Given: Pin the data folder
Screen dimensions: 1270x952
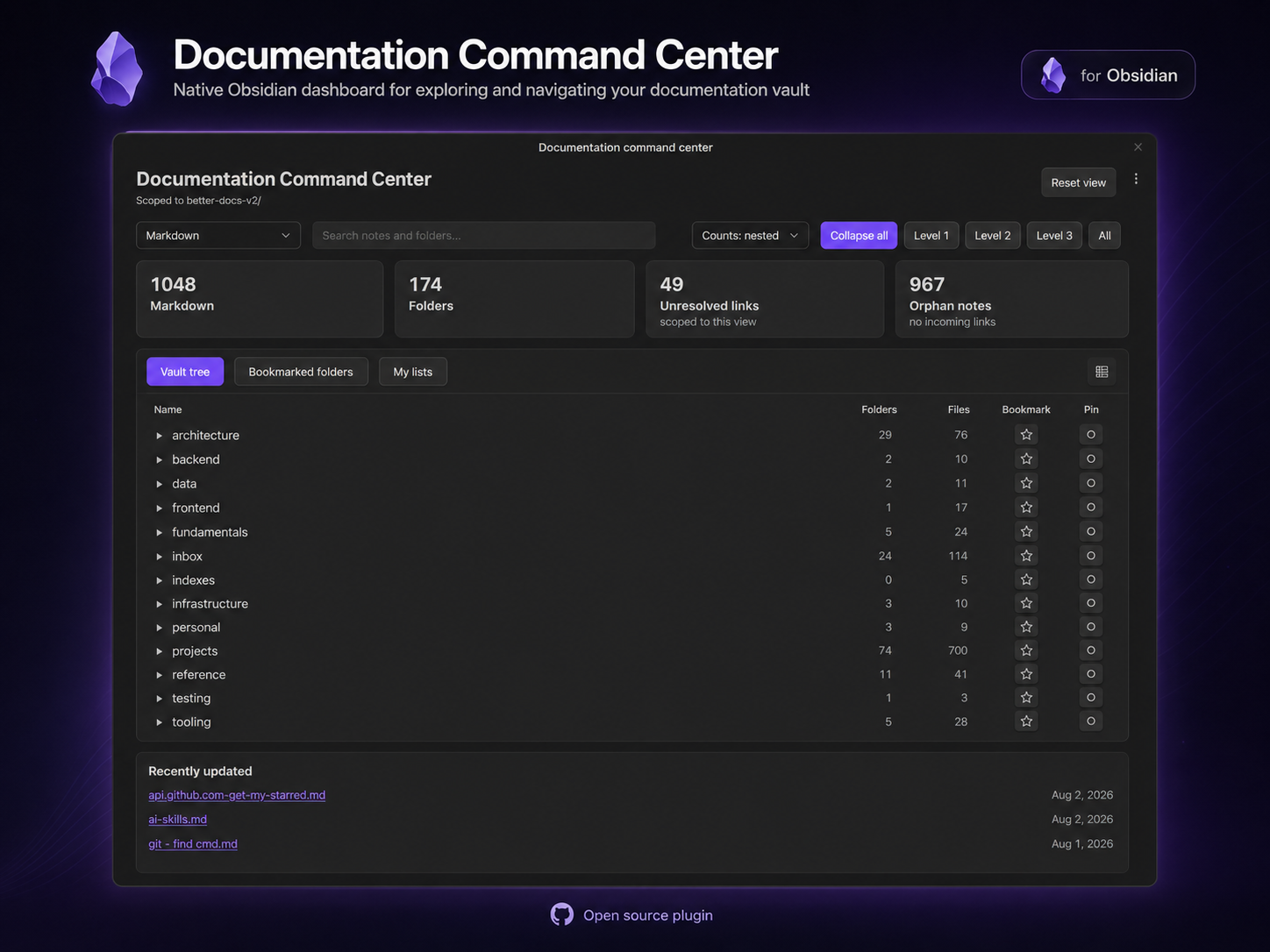Looking at the screenshot, I should 1091,483.
